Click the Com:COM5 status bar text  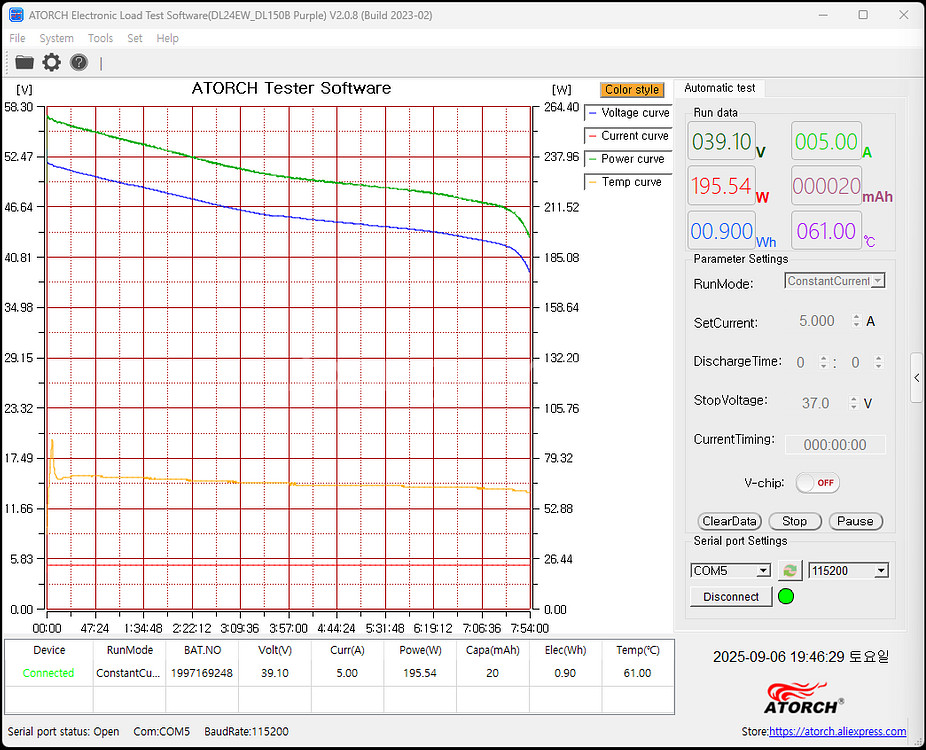click(162, 731)
